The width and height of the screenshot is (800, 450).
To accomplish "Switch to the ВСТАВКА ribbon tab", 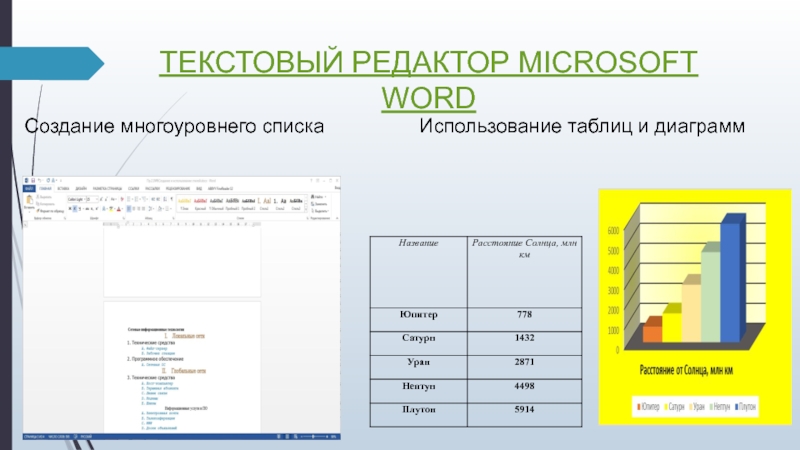I will (63, 188).
